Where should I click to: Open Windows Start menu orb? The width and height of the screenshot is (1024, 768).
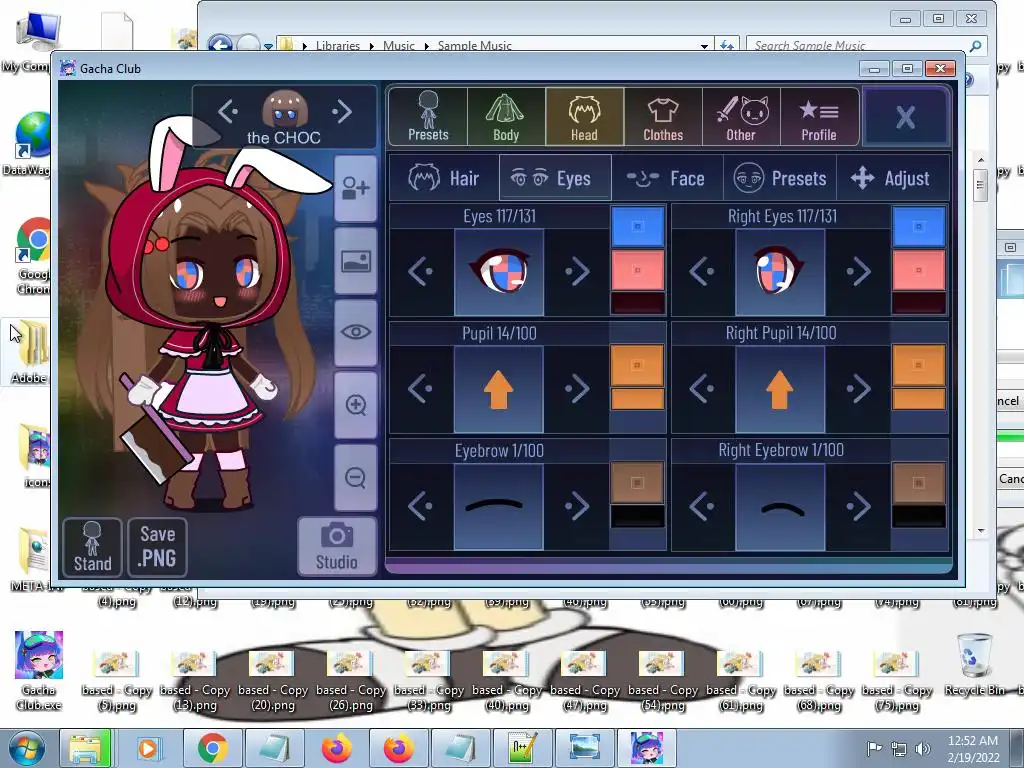tap(26, 748)
